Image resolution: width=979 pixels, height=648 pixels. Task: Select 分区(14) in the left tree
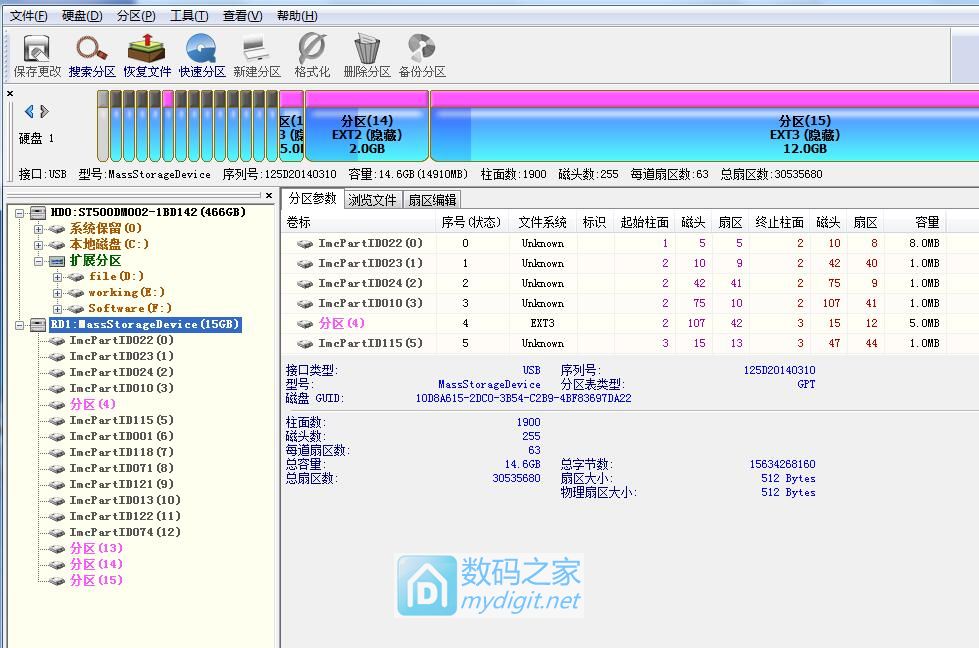[96, 564]
